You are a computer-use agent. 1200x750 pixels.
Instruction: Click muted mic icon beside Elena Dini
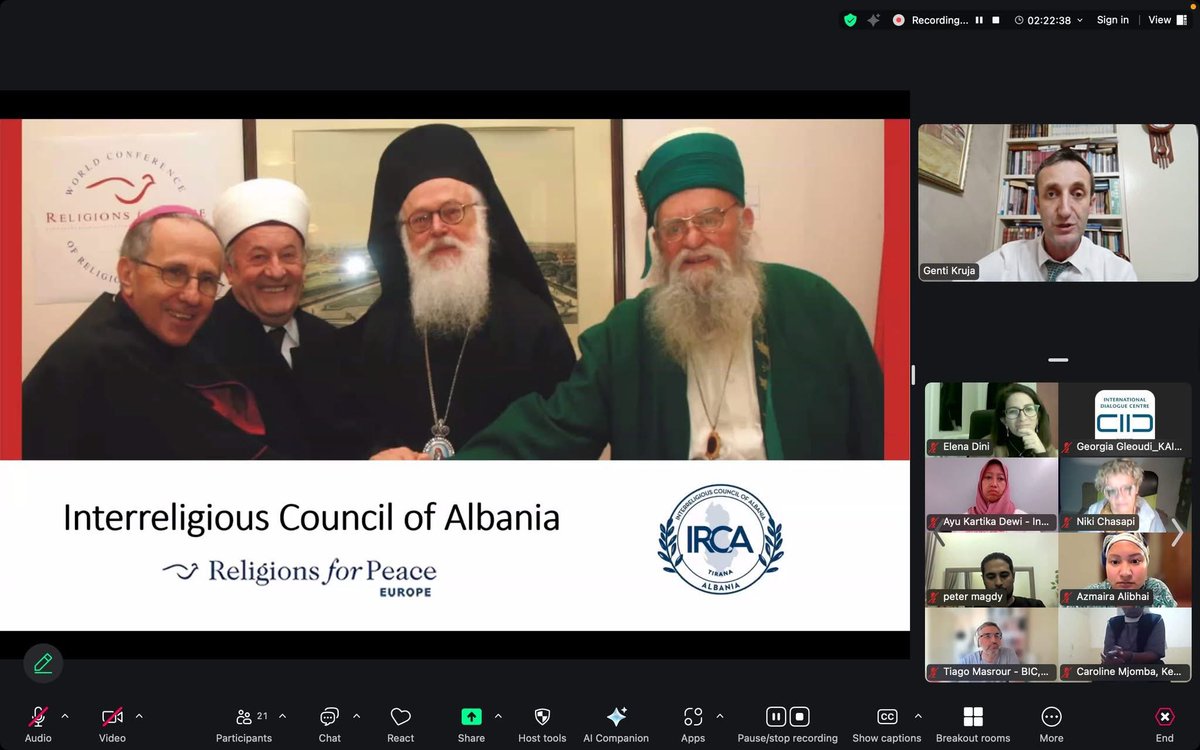pos(934,446)
